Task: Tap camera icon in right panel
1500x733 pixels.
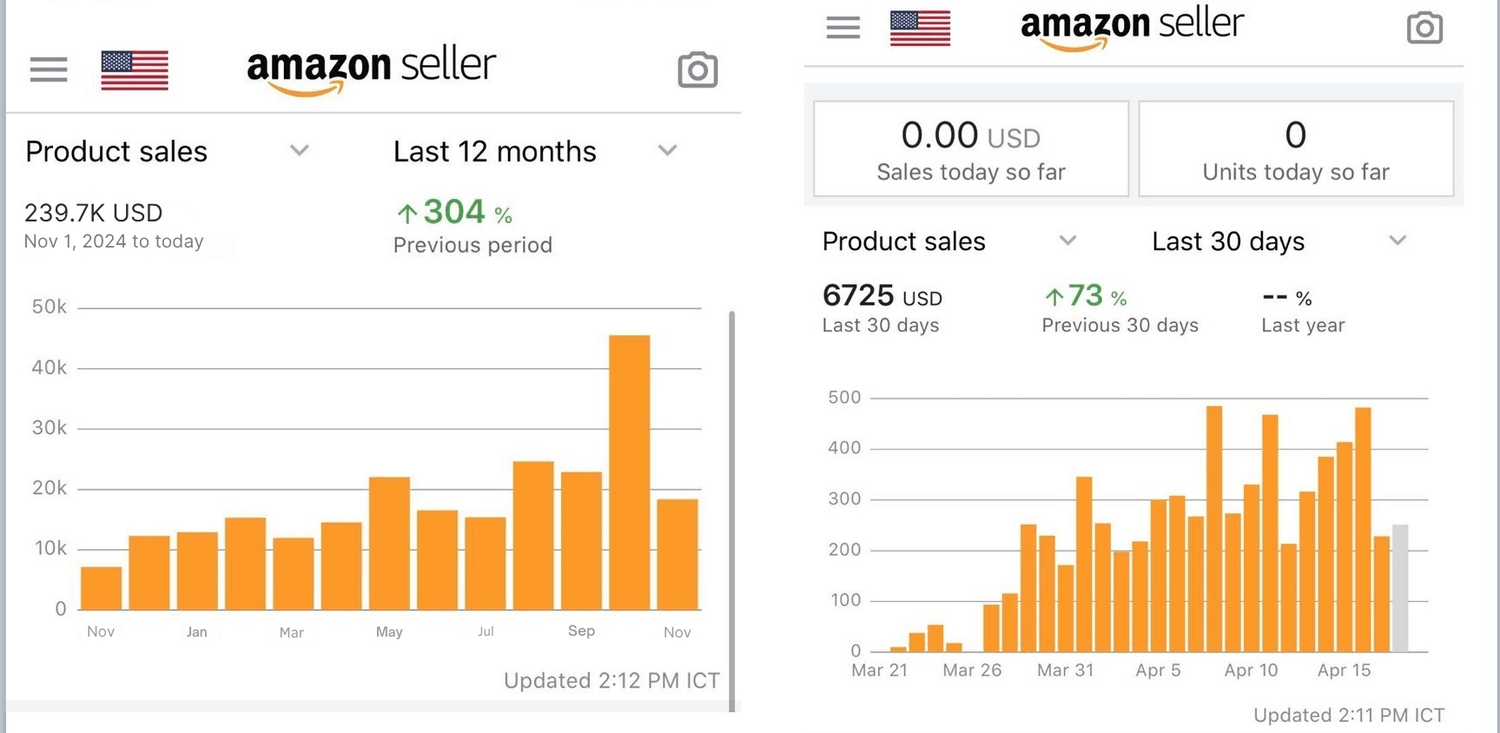Action: 1424,28
